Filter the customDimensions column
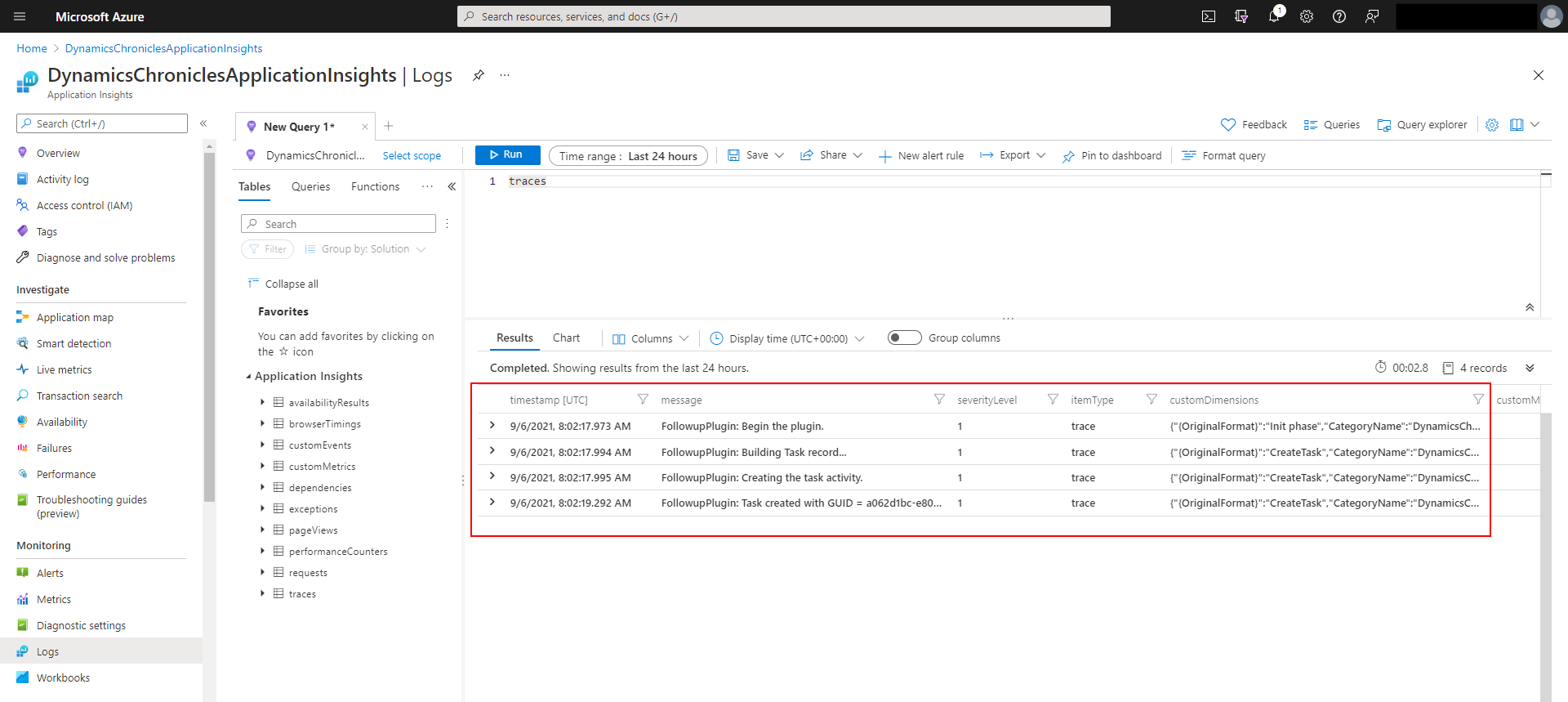Viewport: 1568px width, 702px height. [1478, 400]
